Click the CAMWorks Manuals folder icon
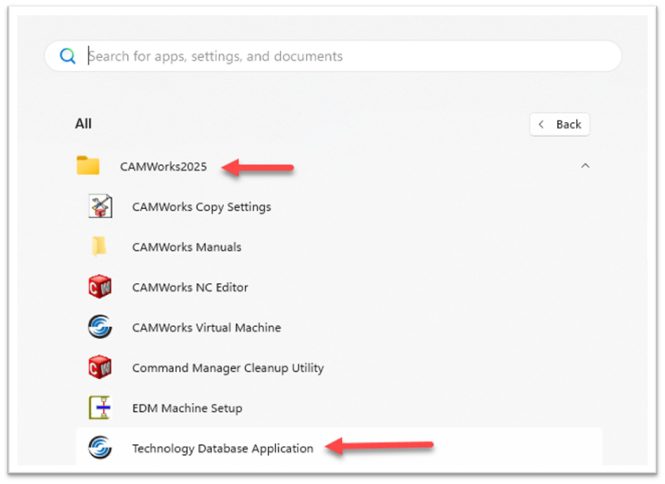Viewport: 665px width, 484px height. coord(99,246)
